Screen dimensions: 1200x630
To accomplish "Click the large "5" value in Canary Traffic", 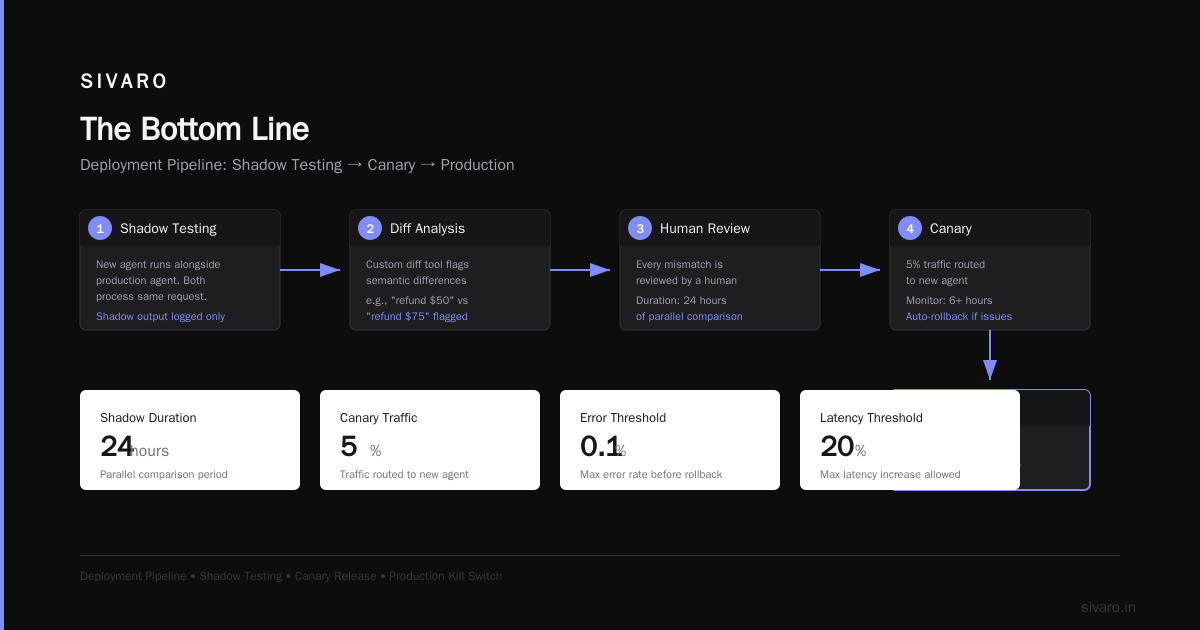I will point(349,446).
